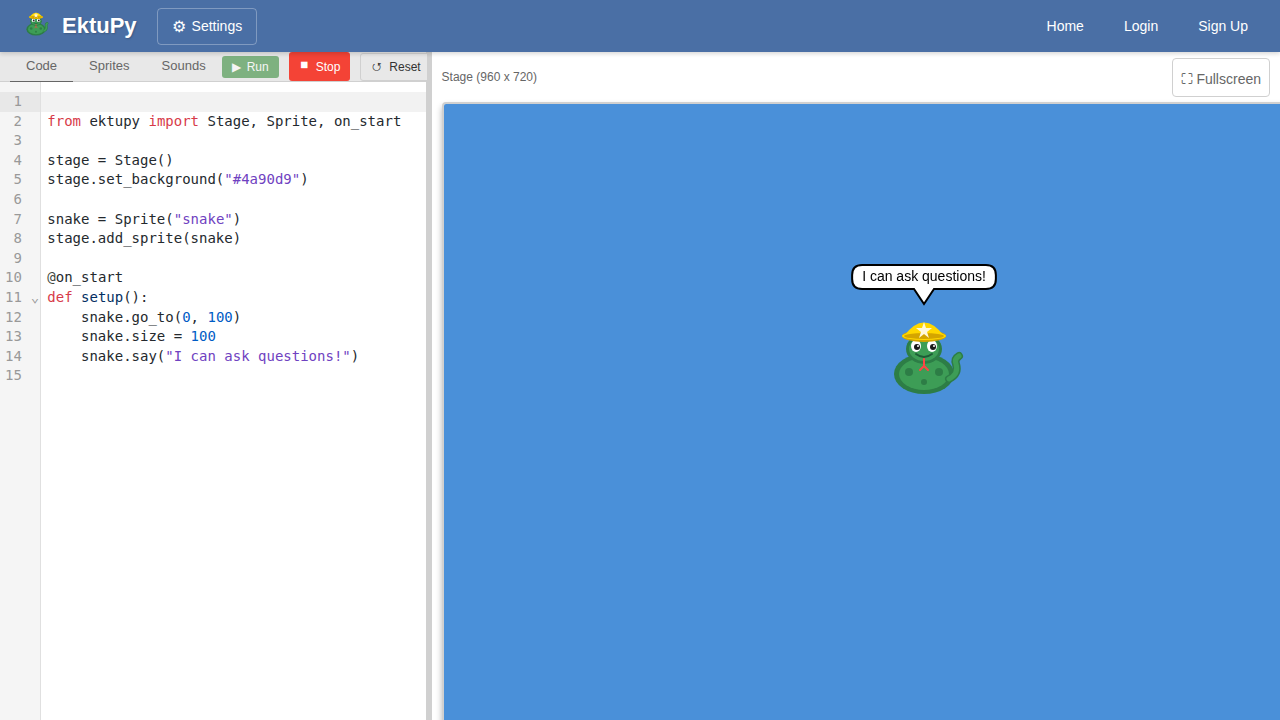
Task: Open Settings with the gear button
Action: [x=207, y=26]
